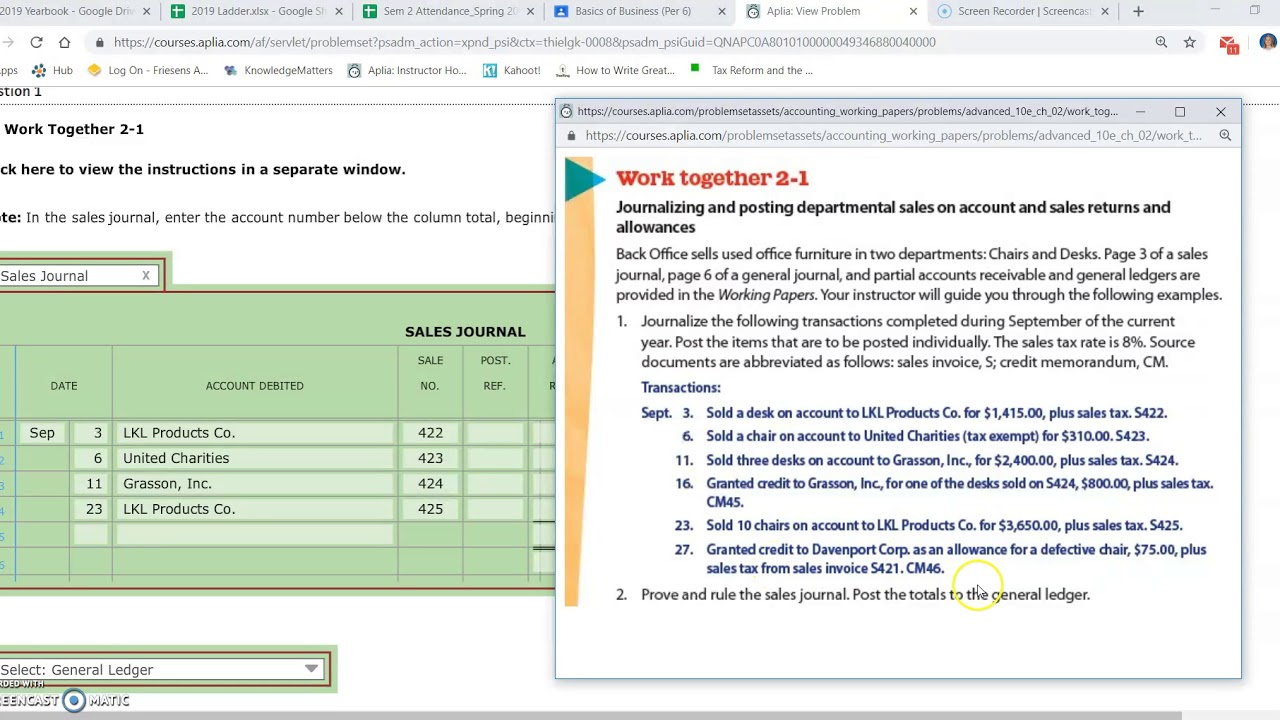Click the sale number 424 field

pos(430,483)
